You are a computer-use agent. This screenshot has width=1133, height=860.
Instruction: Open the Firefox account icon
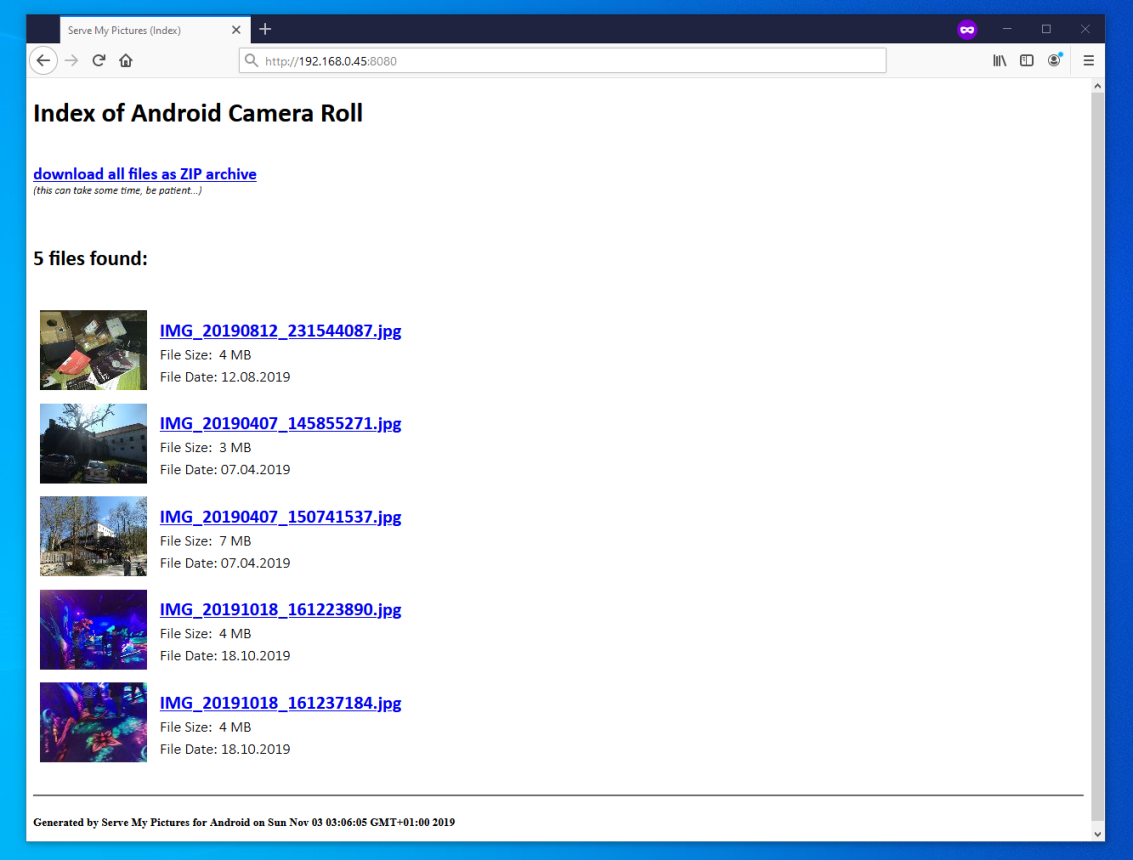coord(1054,61)
